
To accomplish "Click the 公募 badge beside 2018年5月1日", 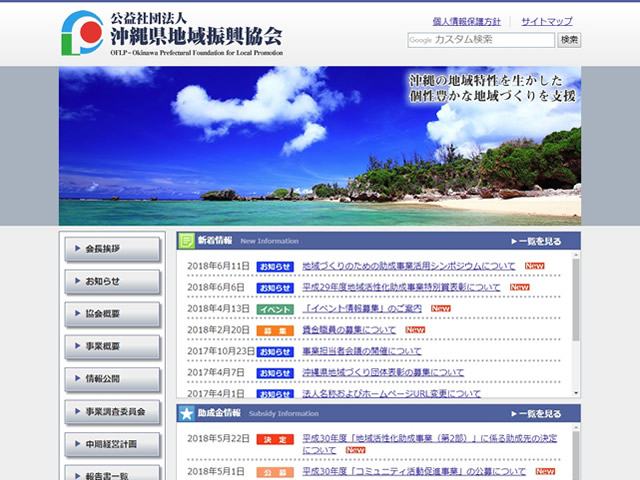I will (x=275, y=471).
